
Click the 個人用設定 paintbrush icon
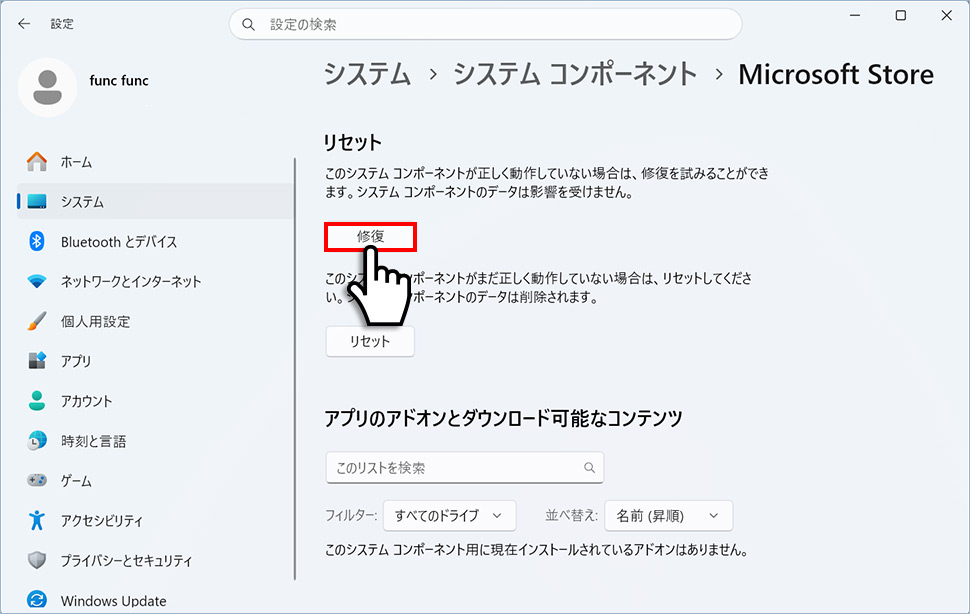tap(37, 321)
